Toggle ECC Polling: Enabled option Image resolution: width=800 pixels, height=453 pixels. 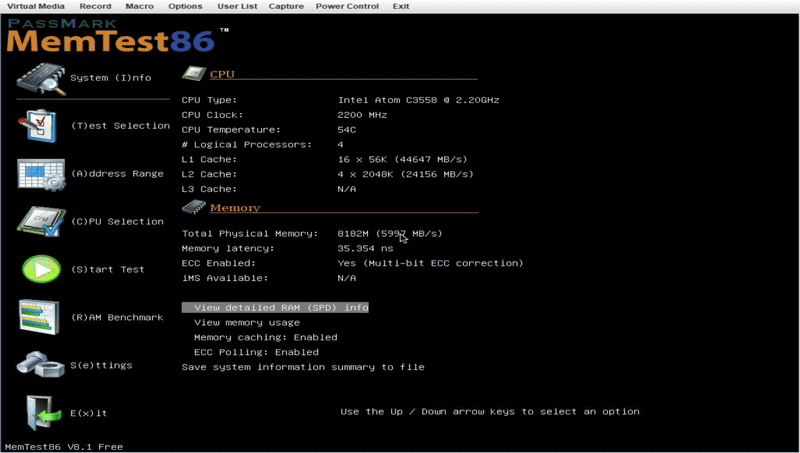pos(256,352)
